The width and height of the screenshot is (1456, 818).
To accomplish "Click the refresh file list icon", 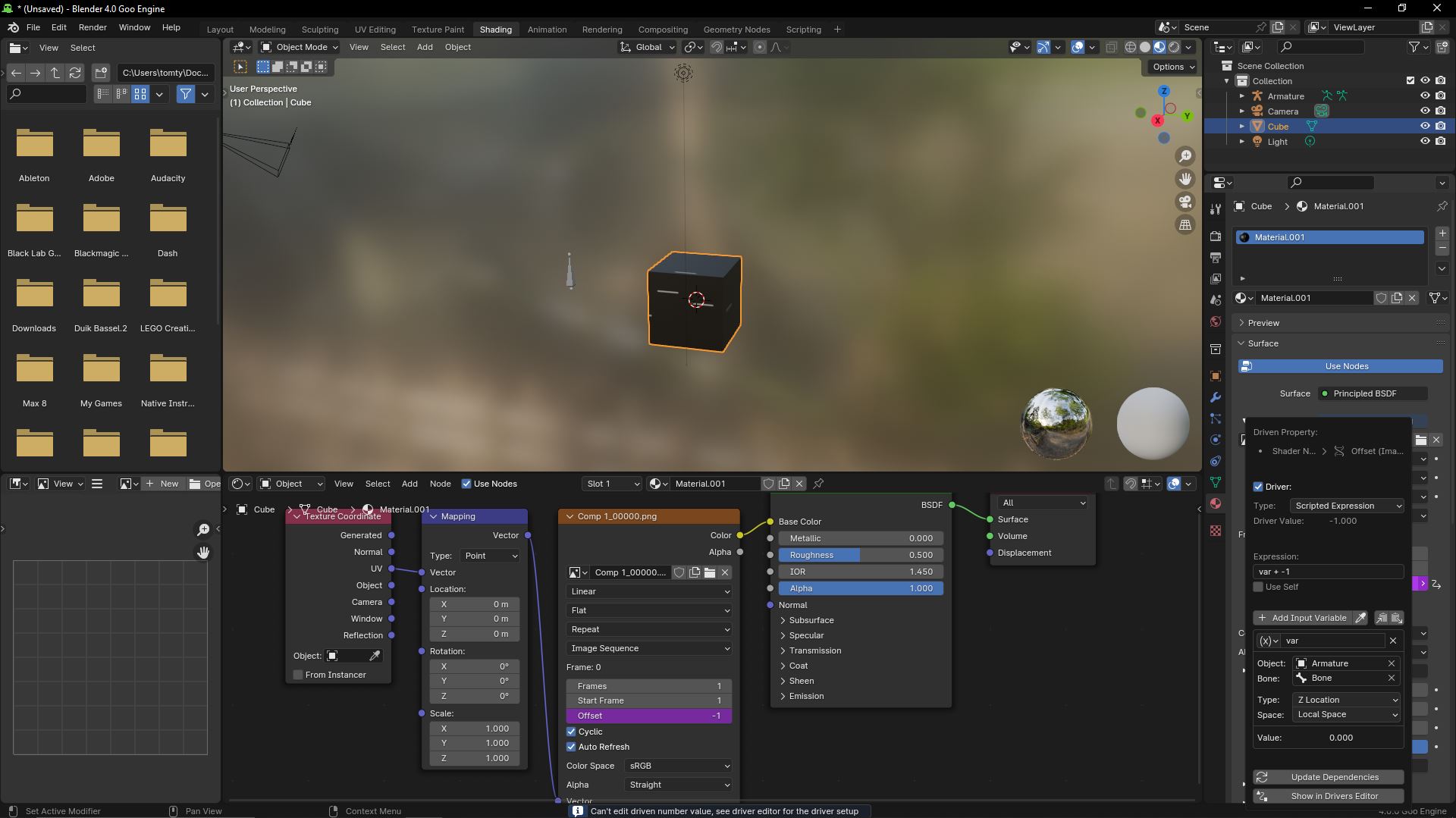I will coord(75,73).
